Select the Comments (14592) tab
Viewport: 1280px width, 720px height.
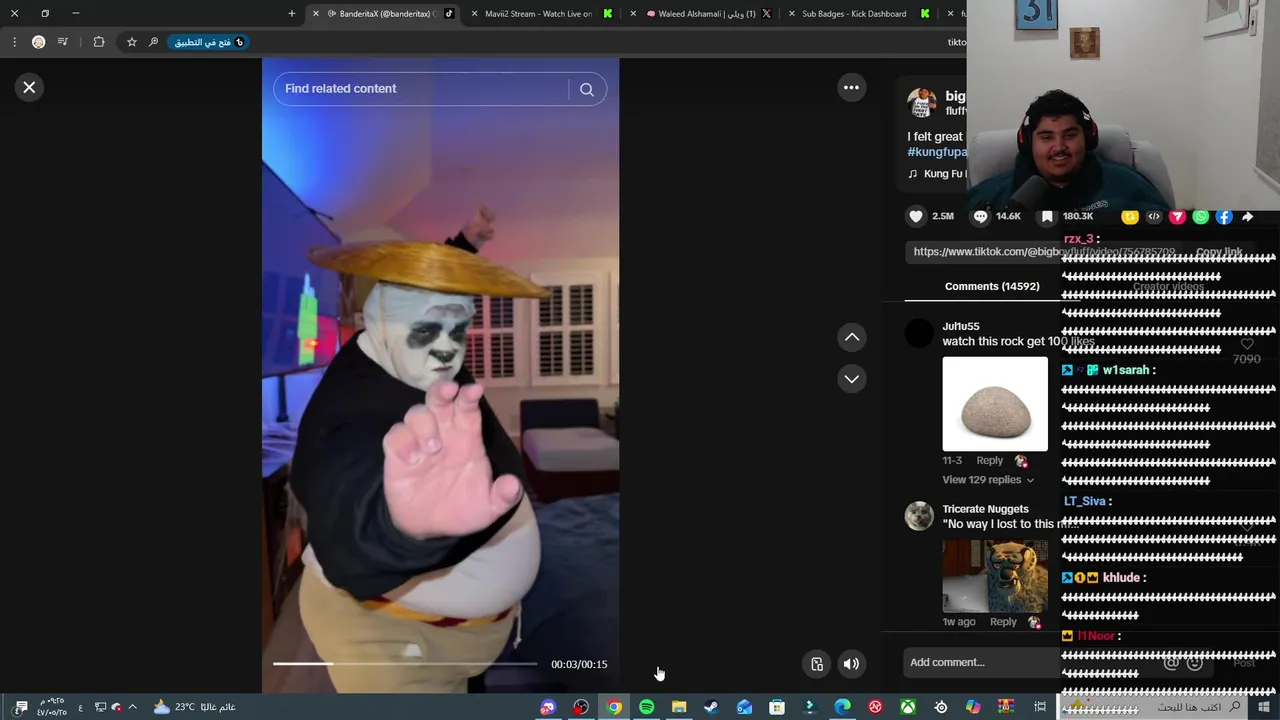pyautogui.click(x=992, y=286)
